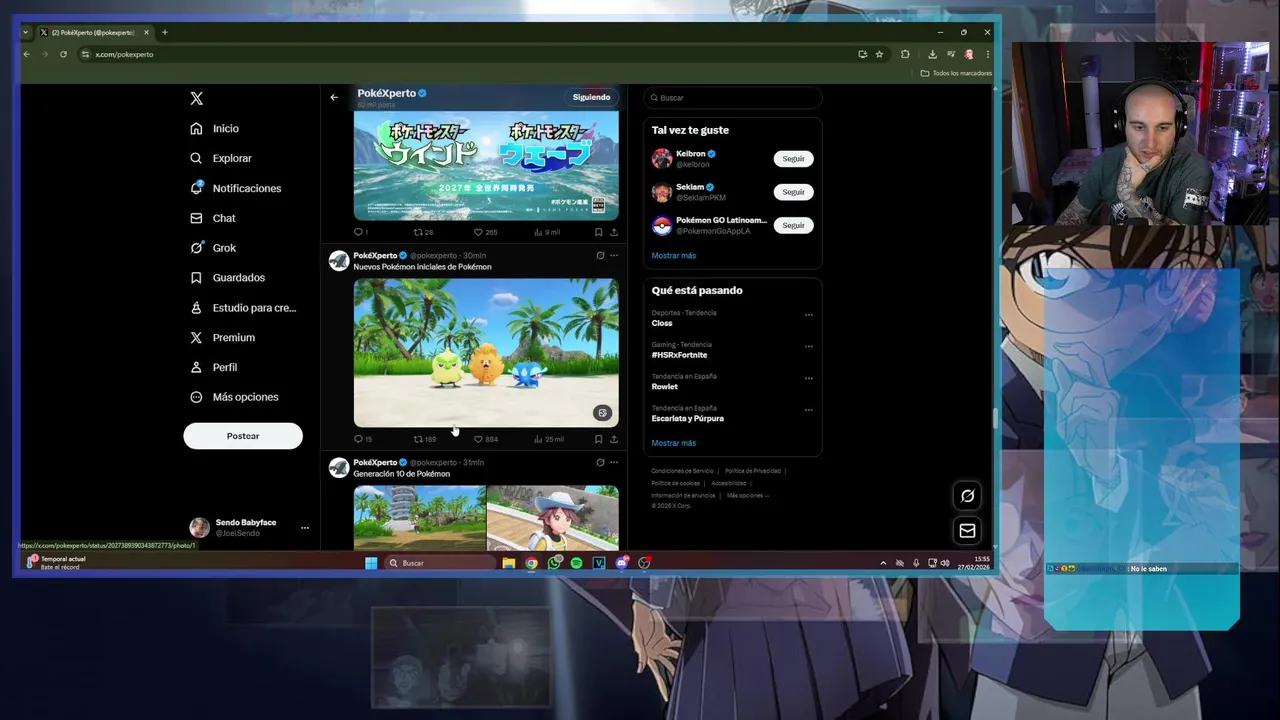View stats of the 25 mil views post
Screen dimensions: 1280x720
coord(549,439)
